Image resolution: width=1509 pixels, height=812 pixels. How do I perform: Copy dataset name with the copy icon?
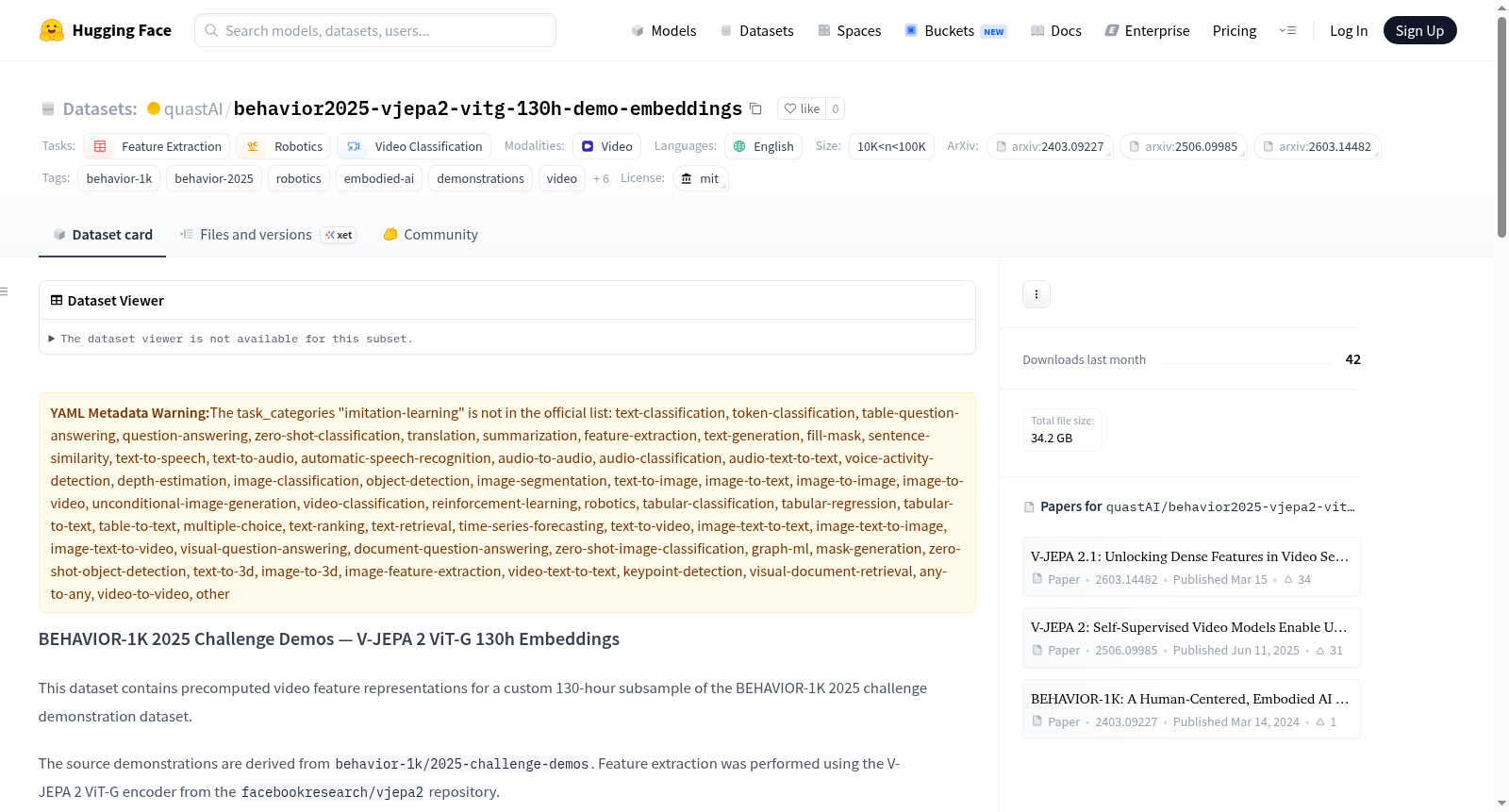point(755,108)
